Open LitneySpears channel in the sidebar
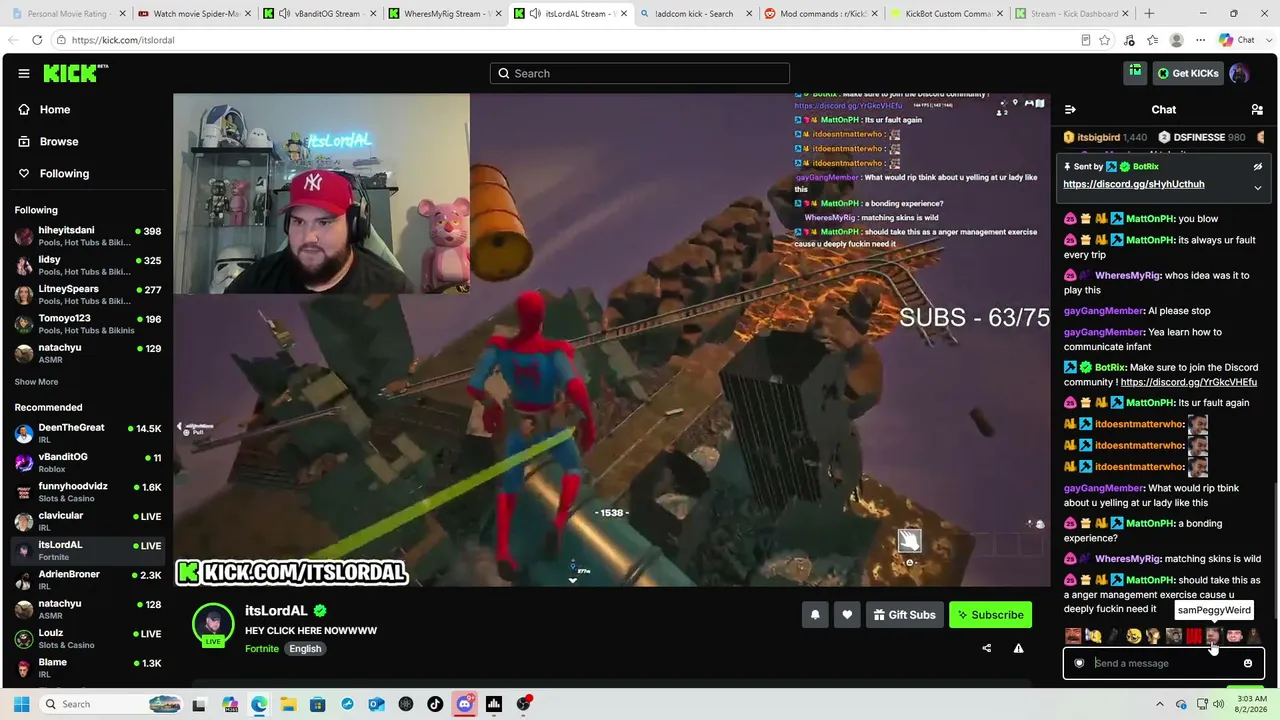The width and height of the screenshot is (1280, 720). [x=88, y=294]
